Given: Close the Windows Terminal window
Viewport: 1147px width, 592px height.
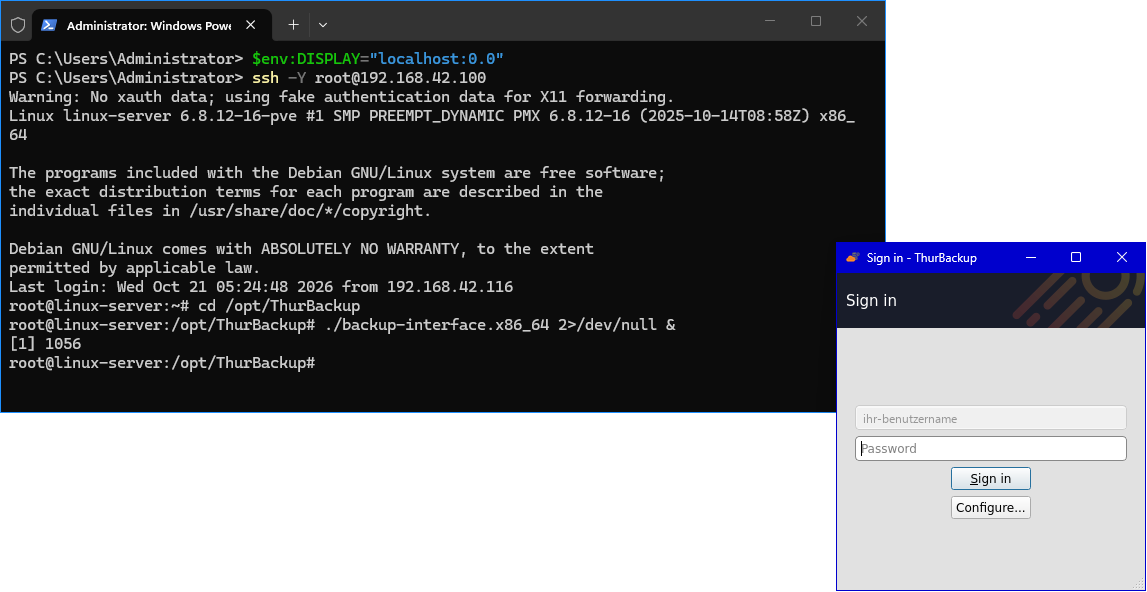Looking at the screenshot, I should point(862,21).
